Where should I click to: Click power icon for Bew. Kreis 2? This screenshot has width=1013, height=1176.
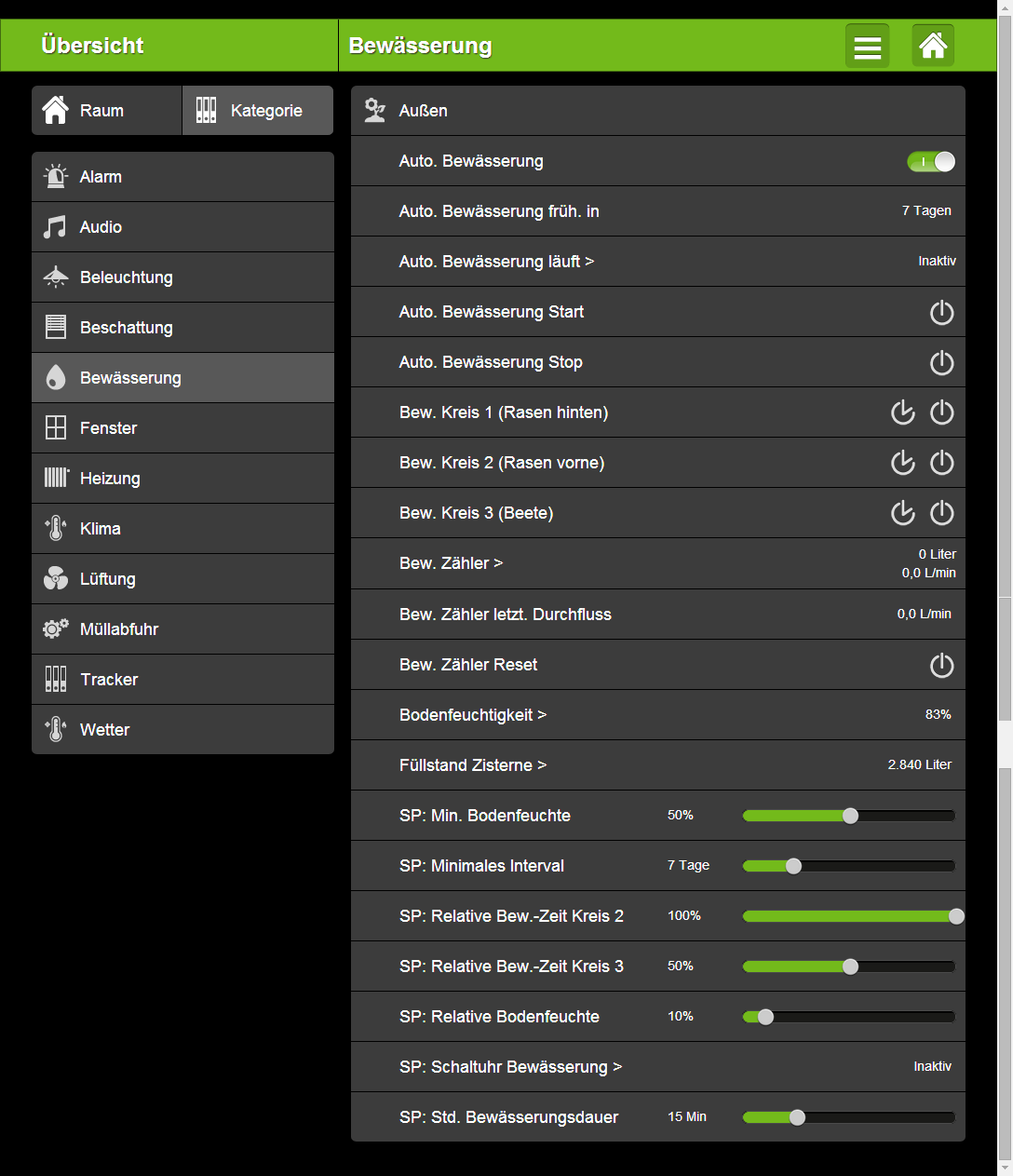[941, 463]
